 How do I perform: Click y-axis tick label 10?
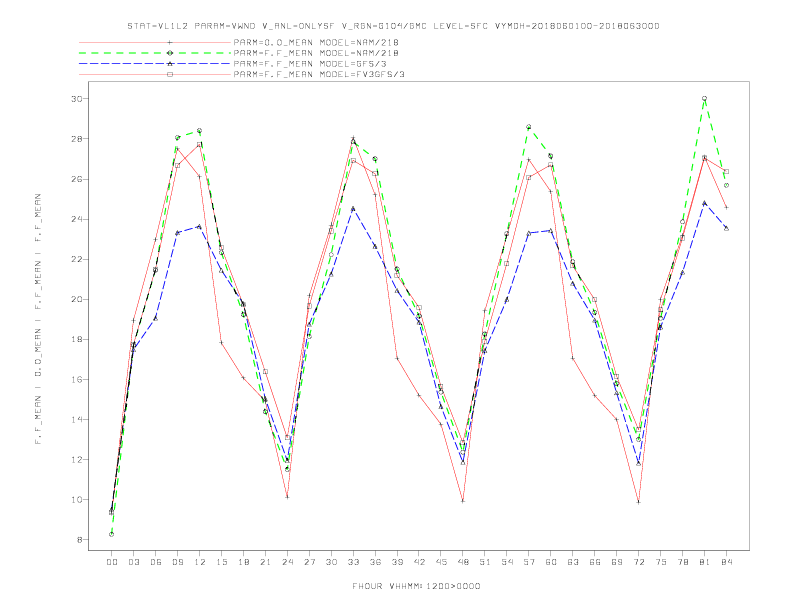[x=77, y=499]
